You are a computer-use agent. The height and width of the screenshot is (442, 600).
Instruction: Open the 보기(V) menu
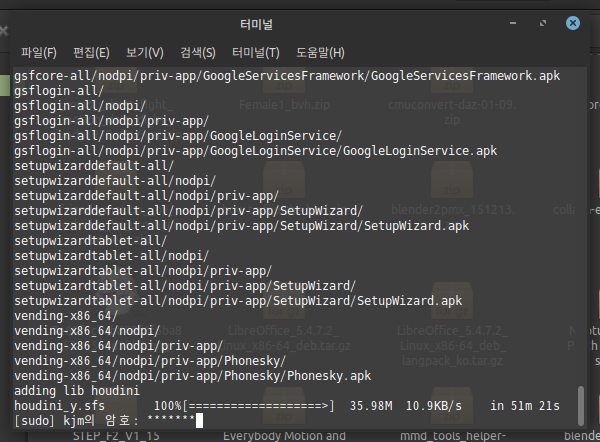pyautogui.click(x=145, y=52)
